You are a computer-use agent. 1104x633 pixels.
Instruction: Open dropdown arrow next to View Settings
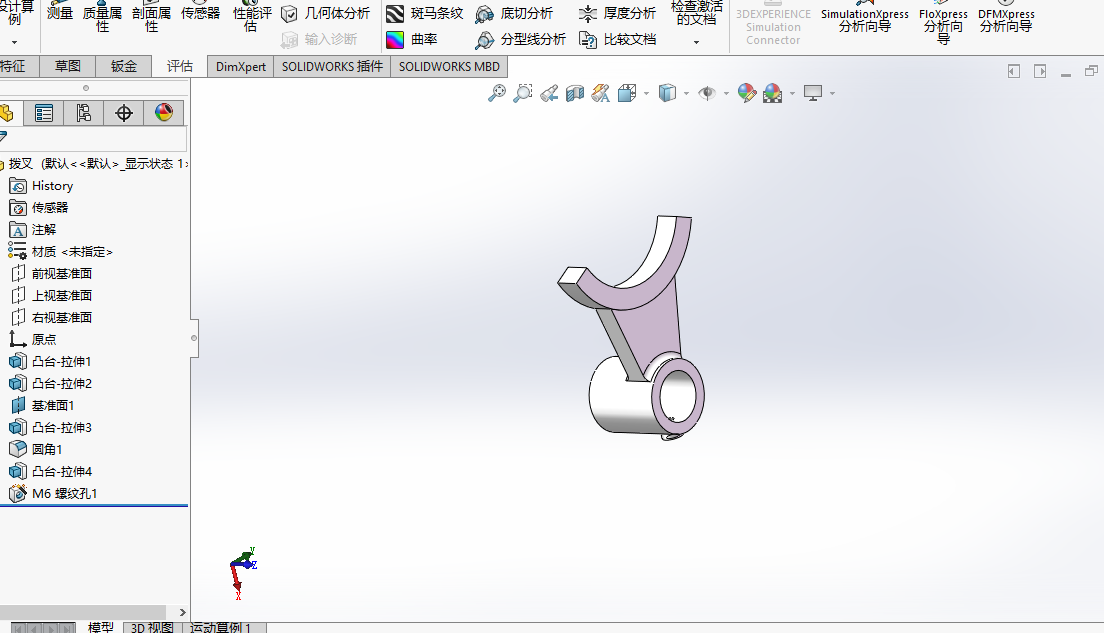[832, 93]
